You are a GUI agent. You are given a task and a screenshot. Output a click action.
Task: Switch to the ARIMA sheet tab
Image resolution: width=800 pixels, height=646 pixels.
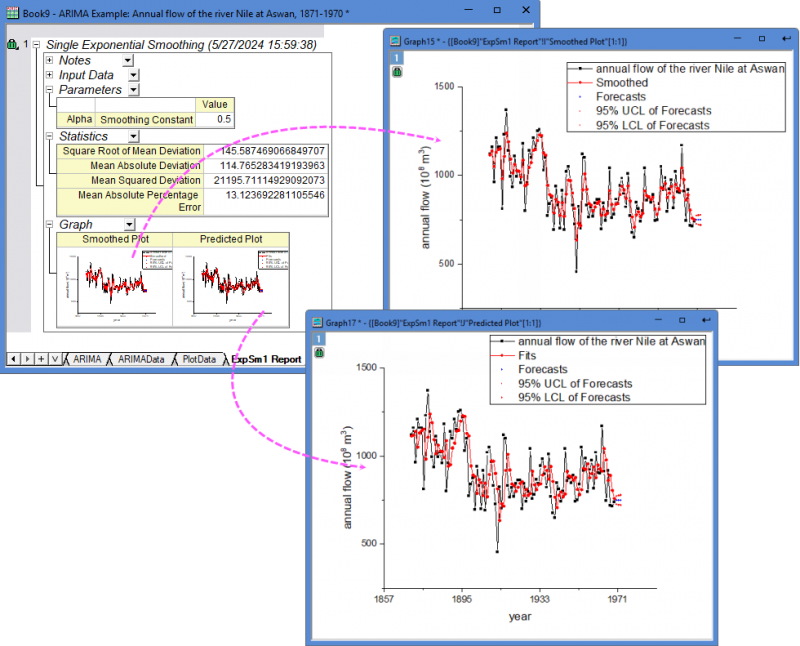tap(87, 359)
